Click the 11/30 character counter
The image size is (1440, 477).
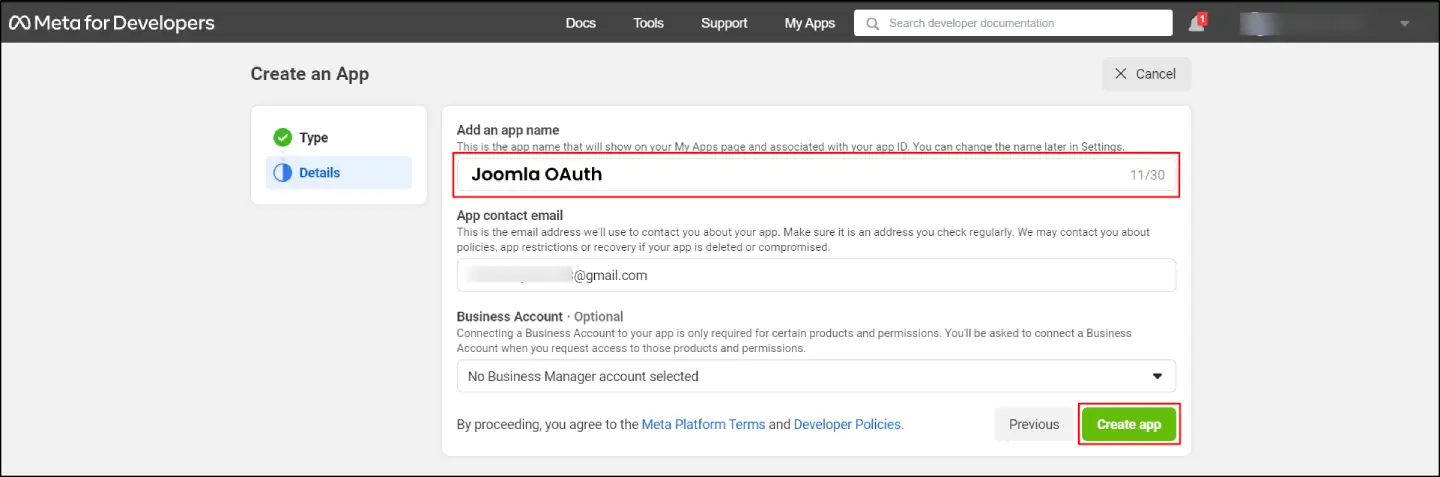click(x=1145, y=175)
